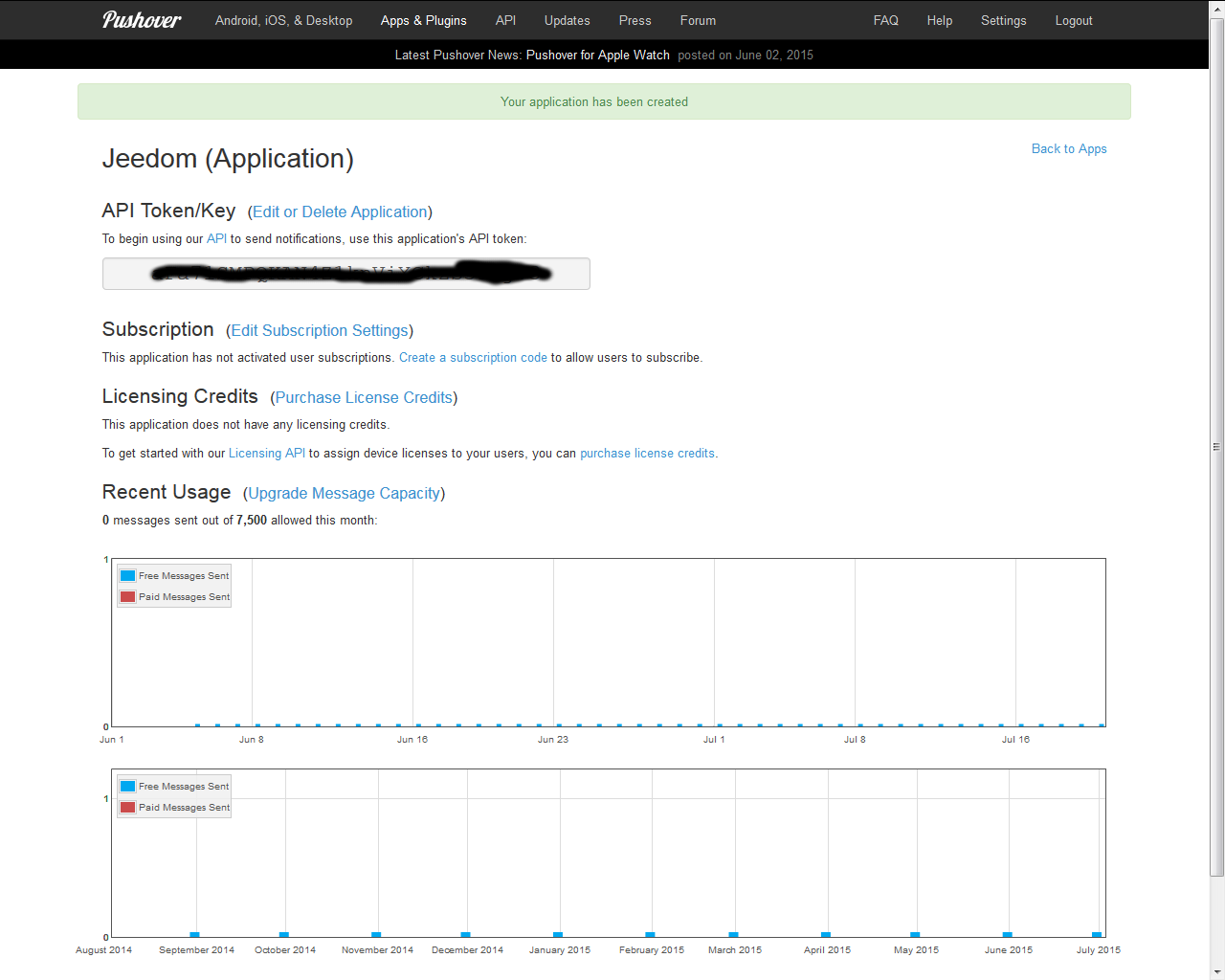The width and height of the screenshot is (1225, 980).
Task: Click the September 2014 data marker
Action: [x=194, y=934]
